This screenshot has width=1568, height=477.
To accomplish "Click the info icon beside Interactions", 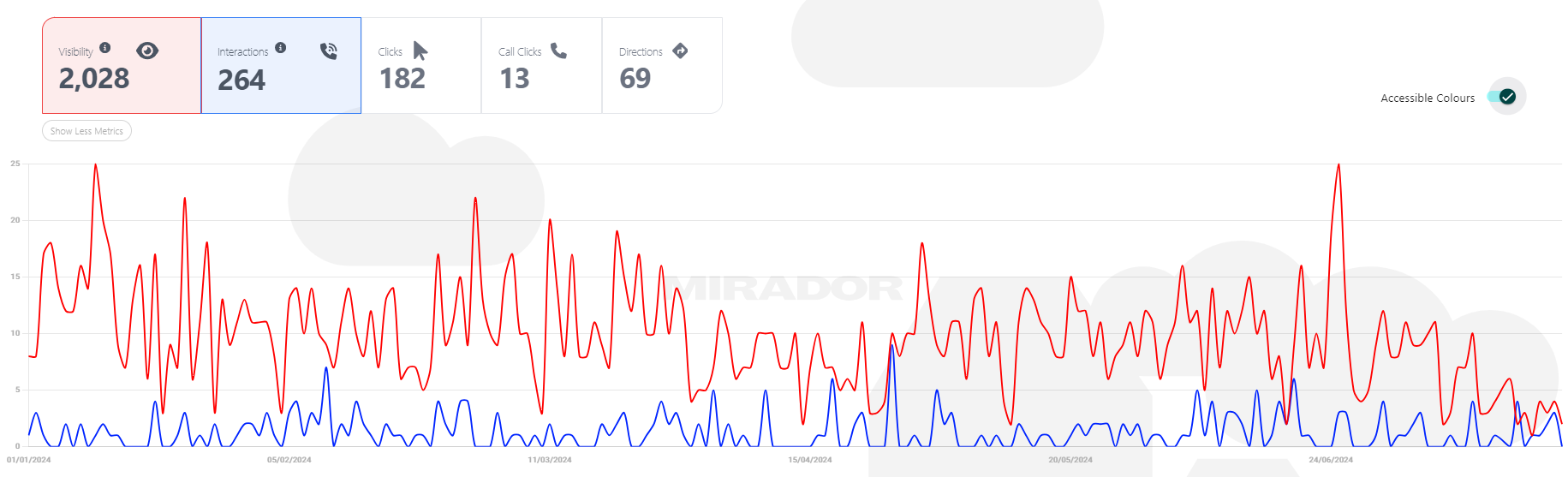I will click(281, 48).
